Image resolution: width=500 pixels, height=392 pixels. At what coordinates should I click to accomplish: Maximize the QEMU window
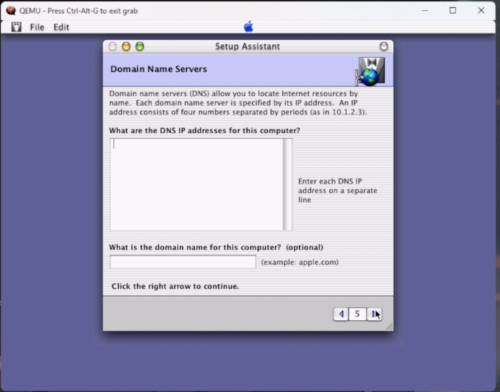tap(453, 10)
